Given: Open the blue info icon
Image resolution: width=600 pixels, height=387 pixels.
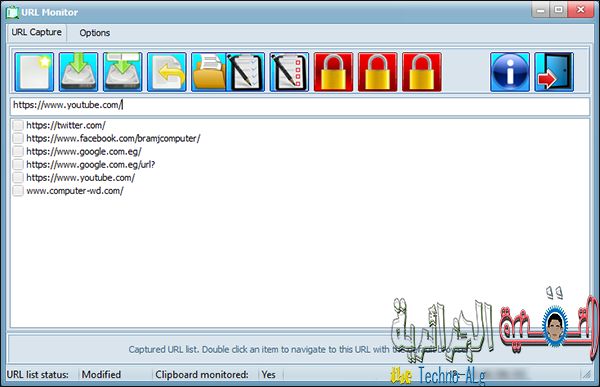Looking at the screenshot, I should coord(510,72).
